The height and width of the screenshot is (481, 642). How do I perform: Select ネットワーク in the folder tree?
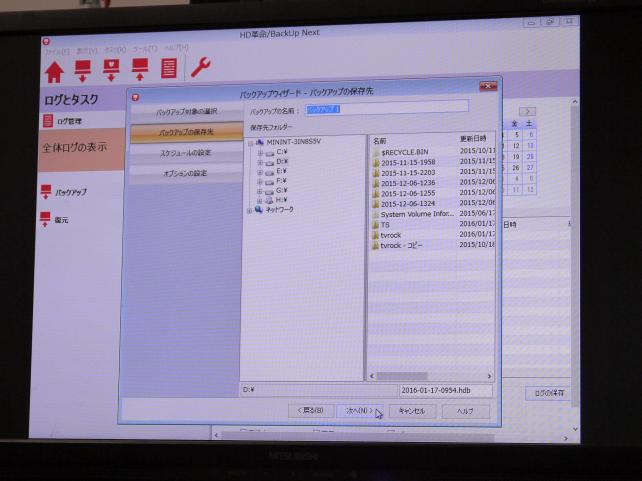280,210
